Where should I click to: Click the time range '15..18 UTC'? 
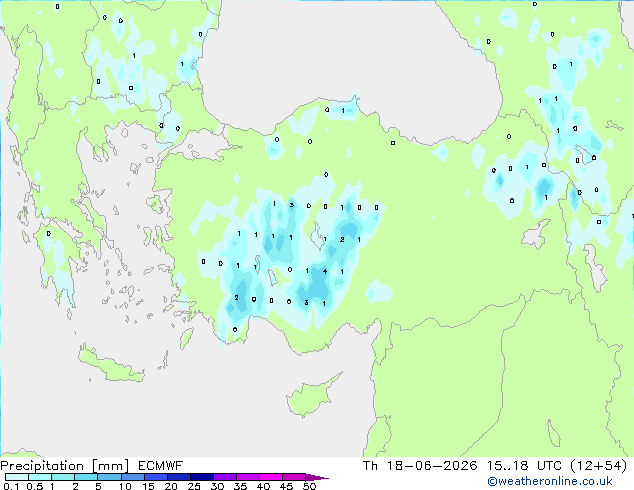(524, 466)
